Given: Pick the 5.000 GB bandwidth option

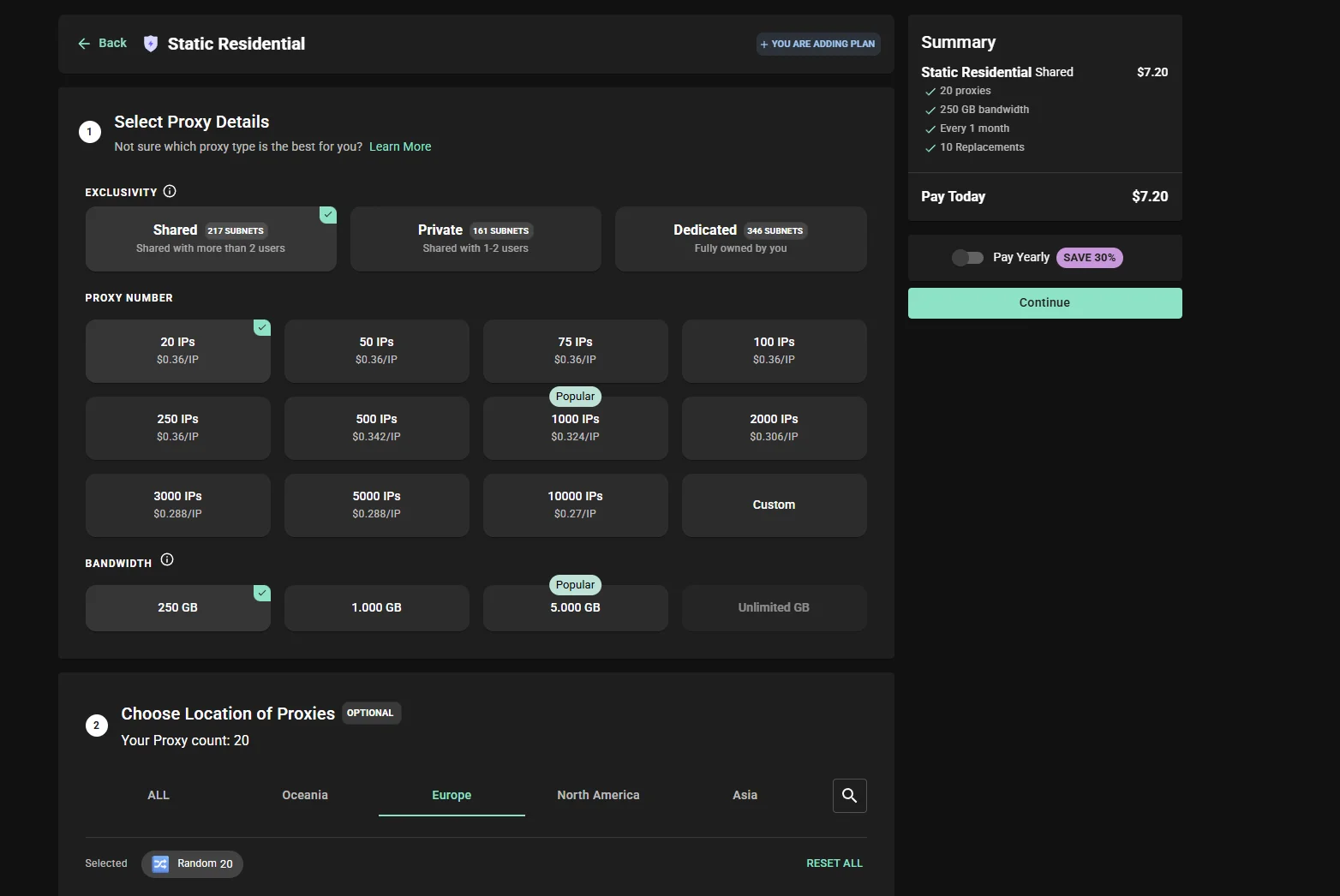Looking at the screenshot, I should 575,607.
